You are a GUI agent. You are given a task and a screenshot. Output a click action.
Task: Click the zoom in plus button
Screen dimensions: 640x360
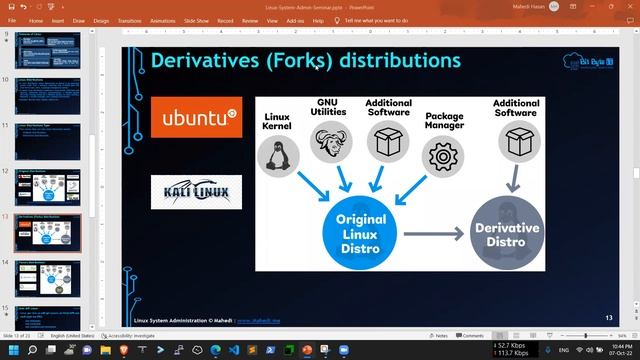[x=611, y=336]
